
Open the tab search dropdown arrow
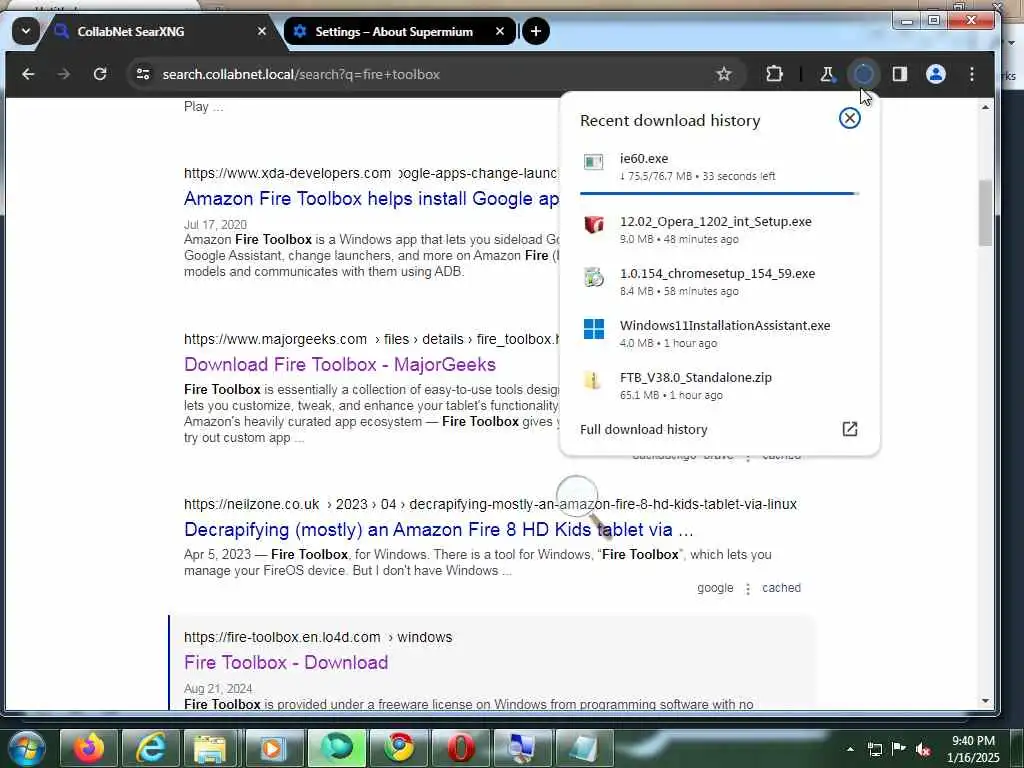click(x=25, y=31)
